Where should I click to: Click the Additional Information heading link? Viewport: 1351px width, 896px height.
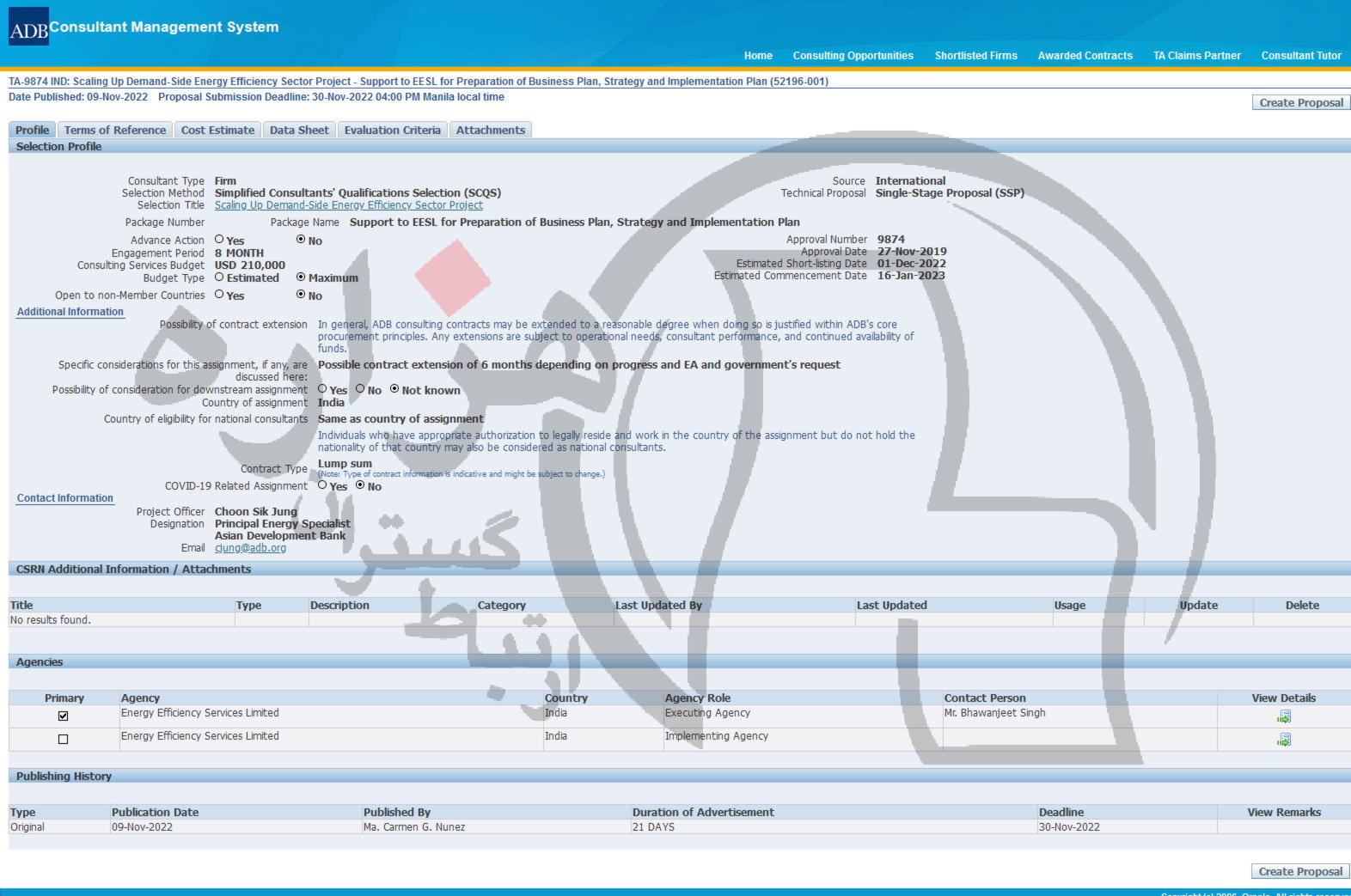[70, 312]
